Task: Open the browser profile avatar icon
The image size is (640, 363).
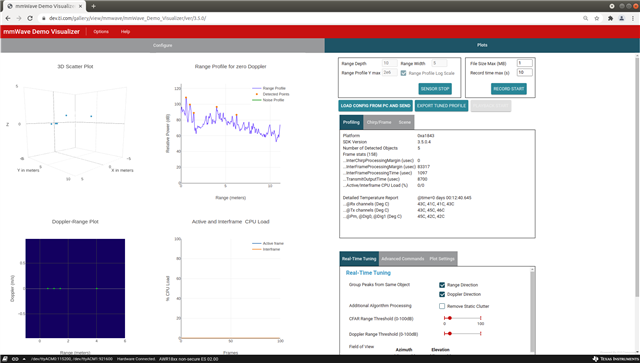Action: tap(622, 18)
